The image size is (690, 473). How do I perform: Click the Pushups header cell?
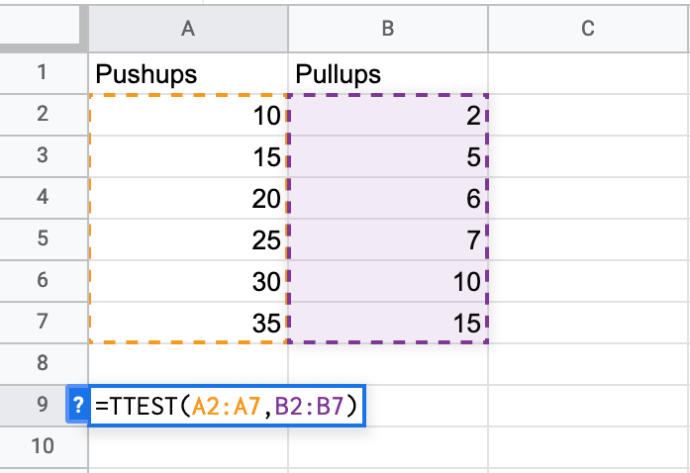187,73
